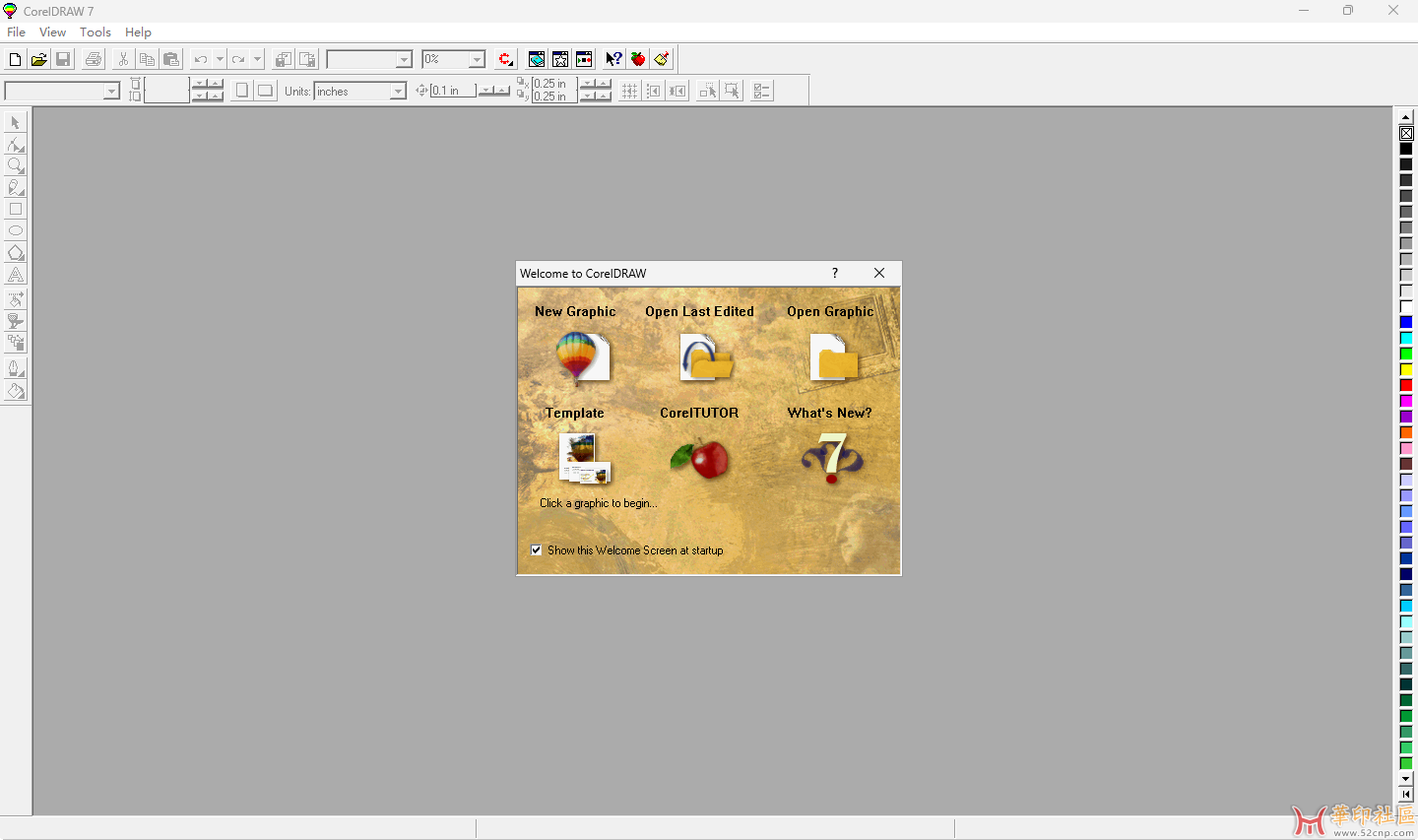Viewport: 1418px width, 840px height.
Task: Click the New document icon
Action: pyautogui.click(x=15, y=59)
